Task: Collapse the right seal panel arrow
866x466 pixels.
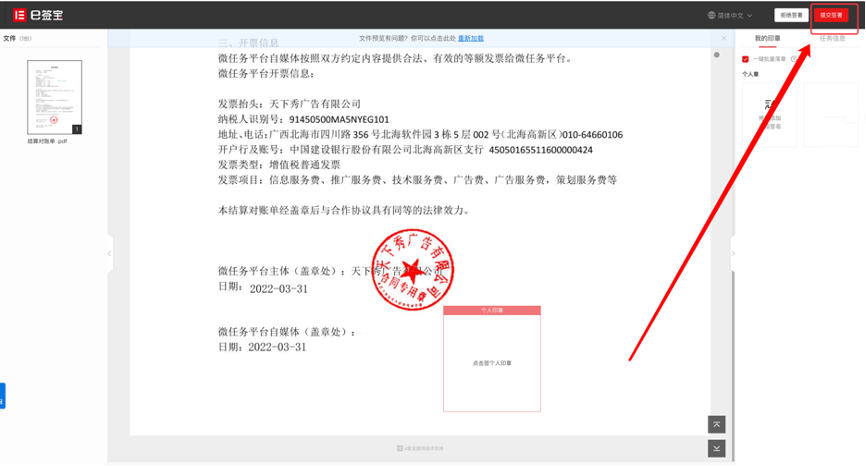Action: click(733, 253)
